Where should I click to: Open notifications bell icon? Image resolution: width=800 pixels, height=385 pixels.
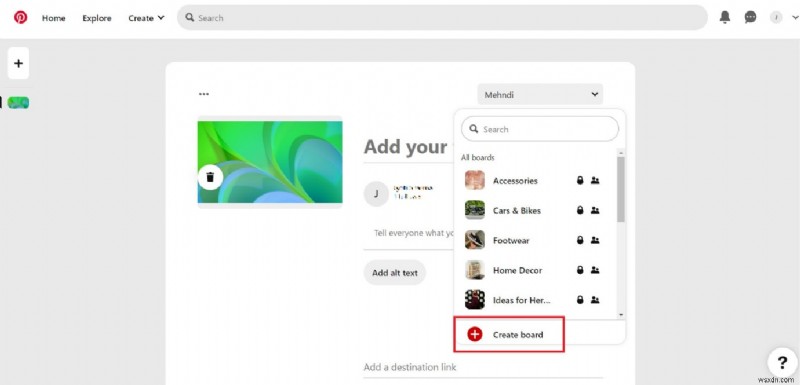click(724, 17)
